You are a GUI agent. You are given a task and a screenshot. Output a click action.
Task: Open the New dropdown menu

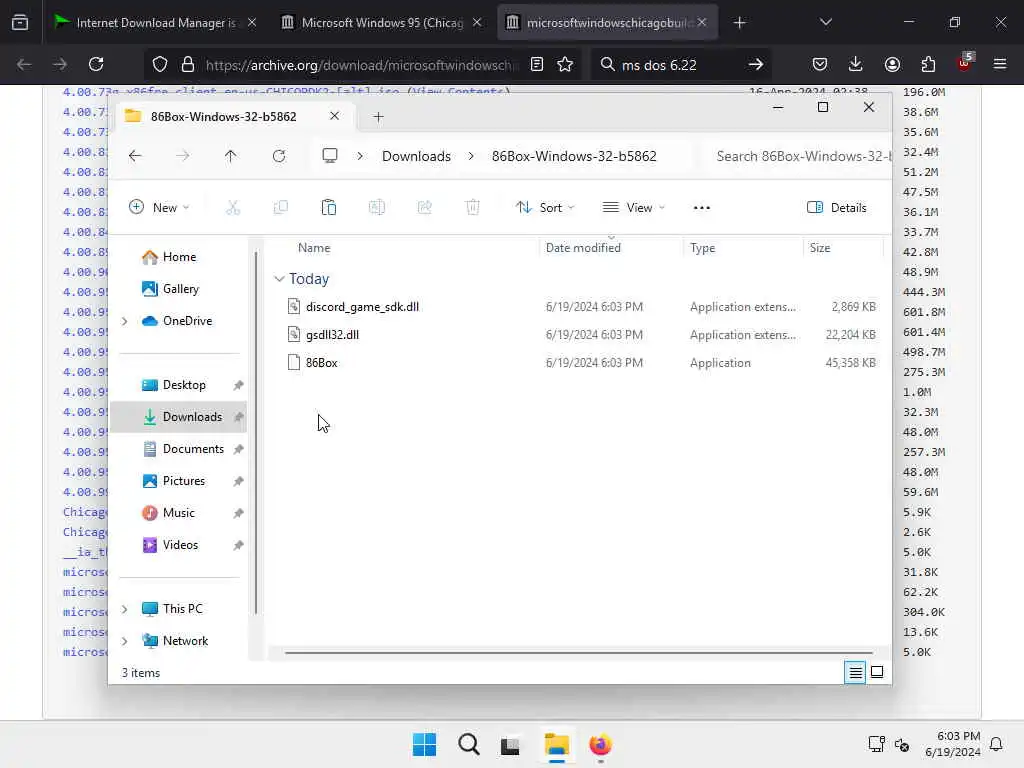pyautogui.click(x=159, y=208)
